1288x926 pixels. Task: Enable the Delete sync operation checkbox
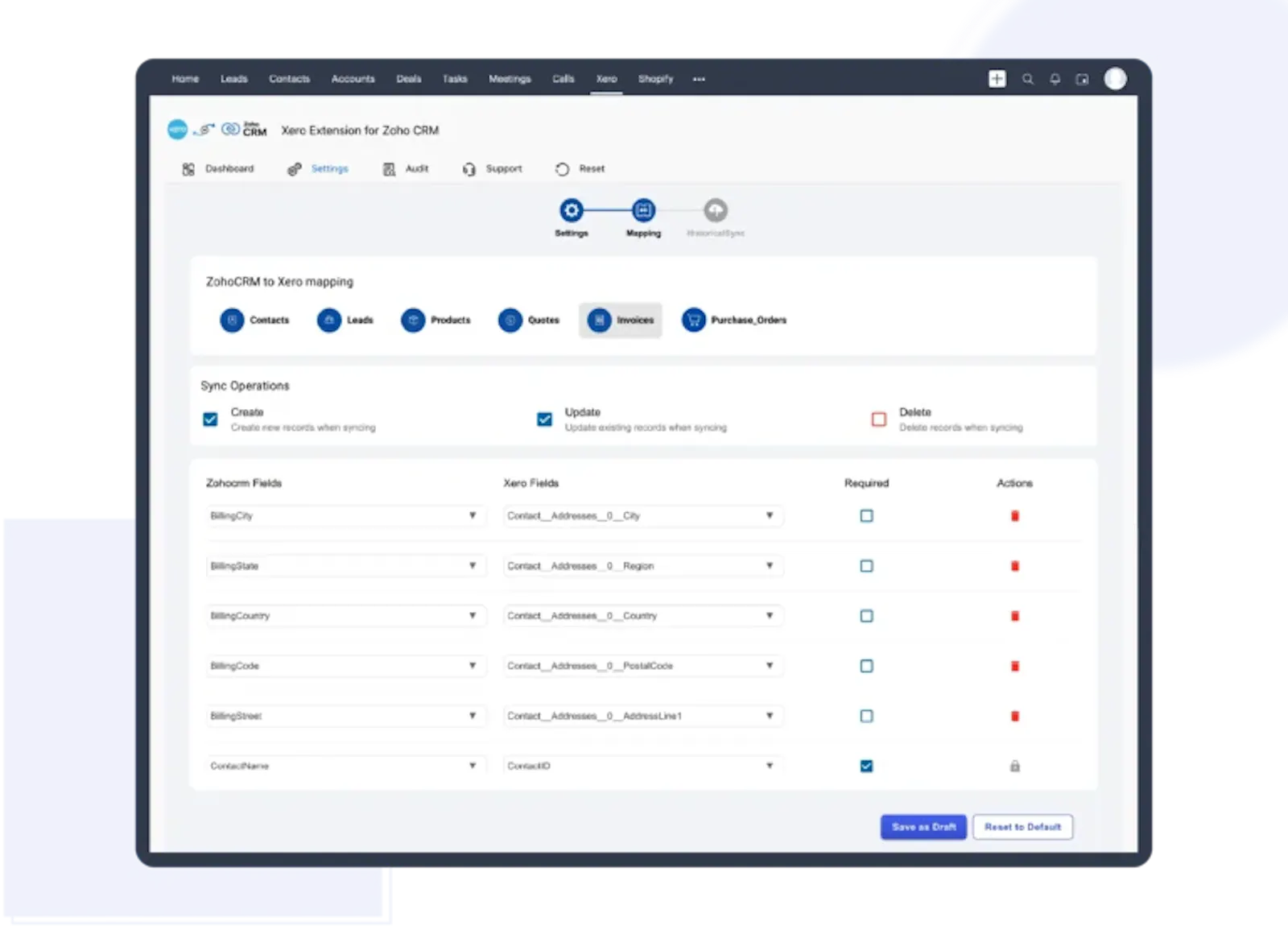879,420
